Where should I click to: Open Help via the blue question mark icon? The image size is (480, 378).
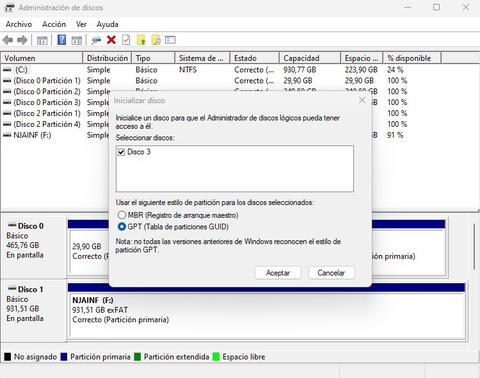point(62,40)
